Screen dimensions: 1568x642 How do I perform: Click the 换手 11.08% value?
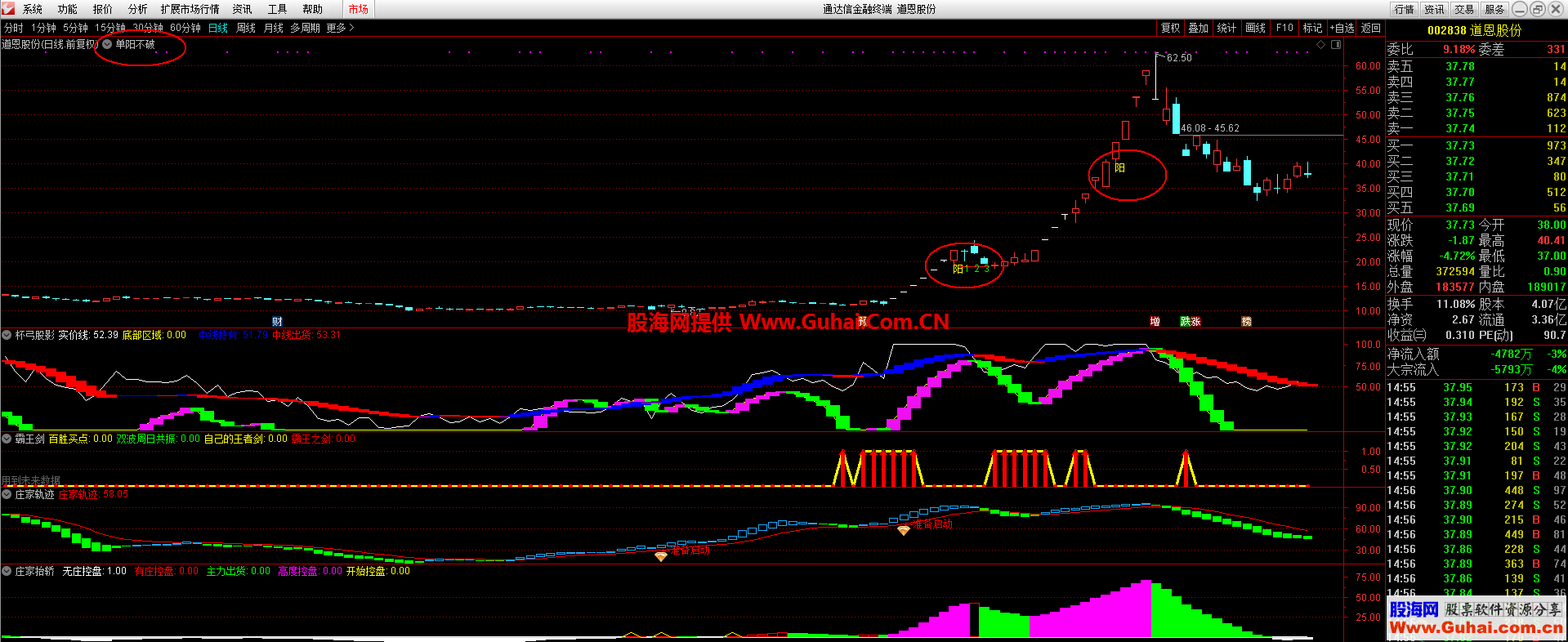pos(1456,304)
